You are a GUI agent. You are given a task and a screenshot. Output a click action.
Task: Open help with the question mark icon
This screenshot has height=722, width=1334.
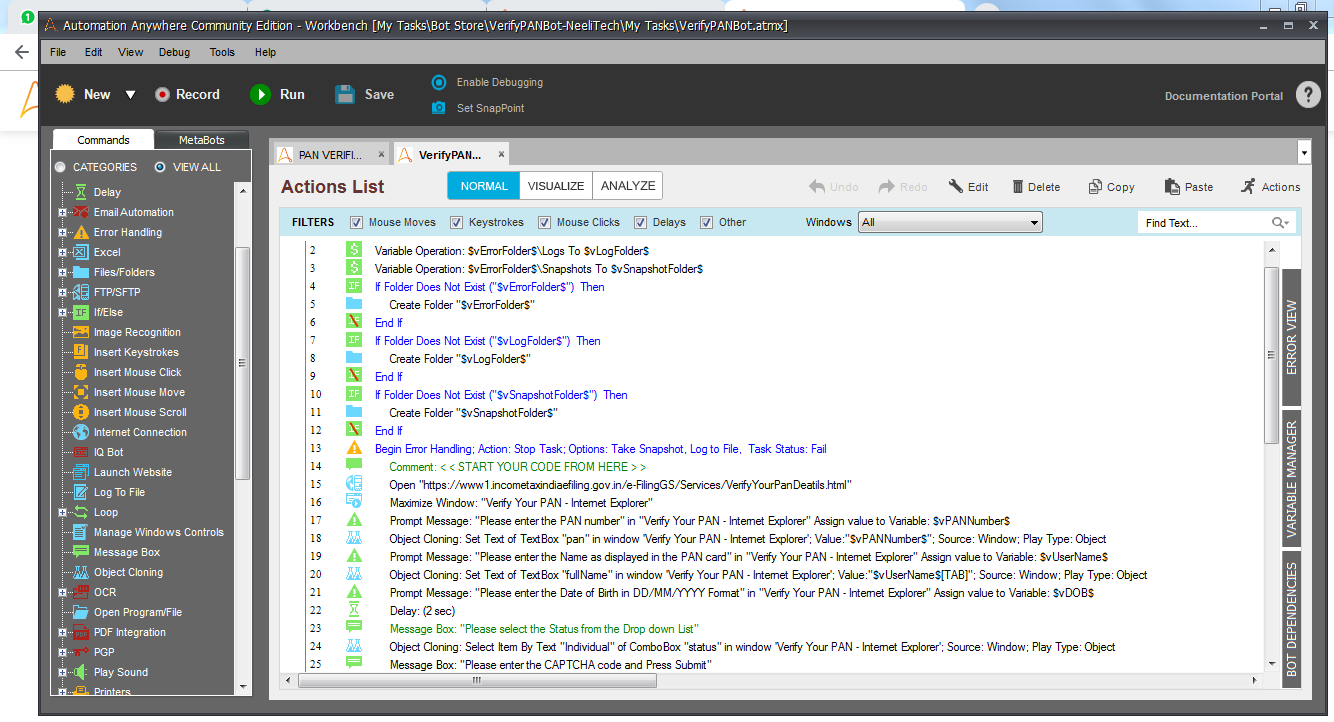pos(1308,95)
